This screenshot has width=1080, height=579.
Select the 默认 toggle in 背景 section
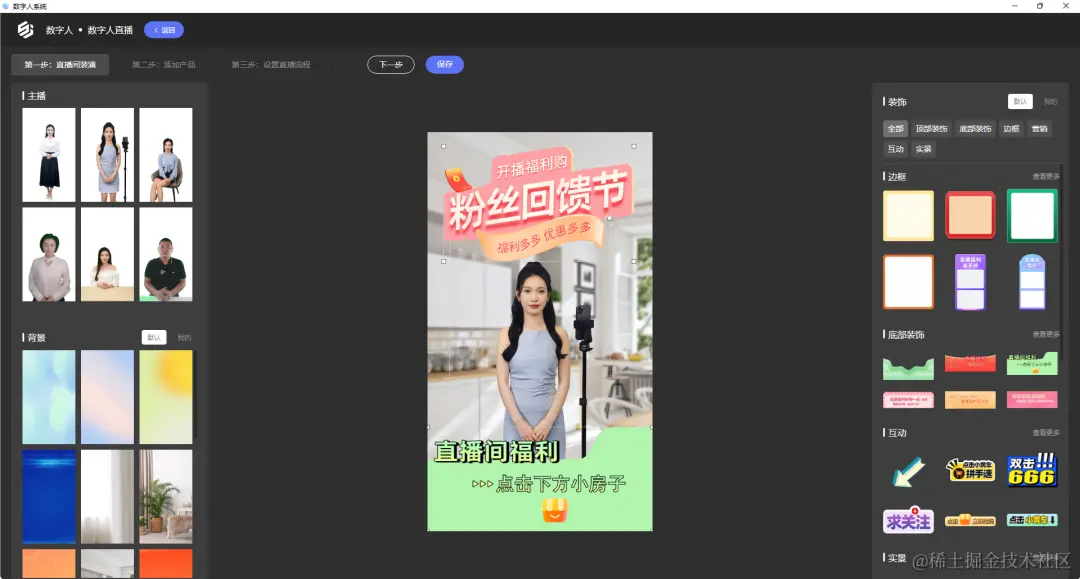[154, 337]
